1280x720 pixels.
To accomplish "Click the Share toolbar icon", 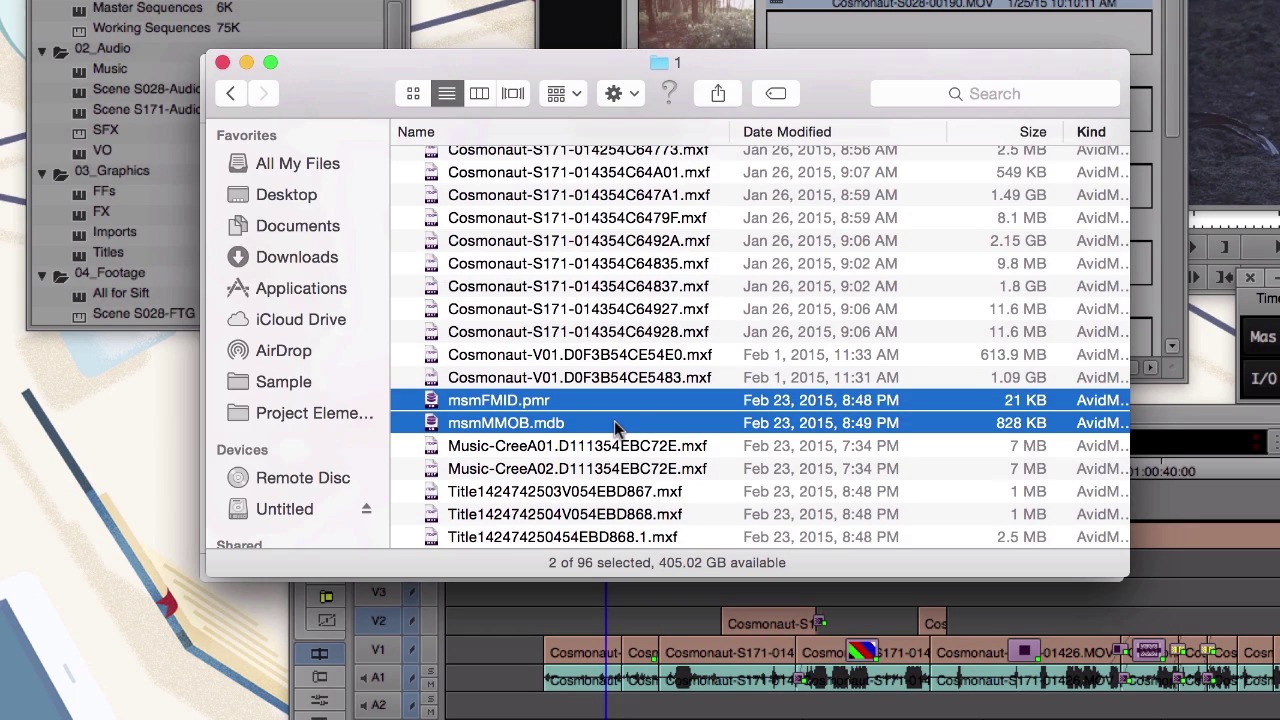I will pyautogui.click(x=718, y=94).
